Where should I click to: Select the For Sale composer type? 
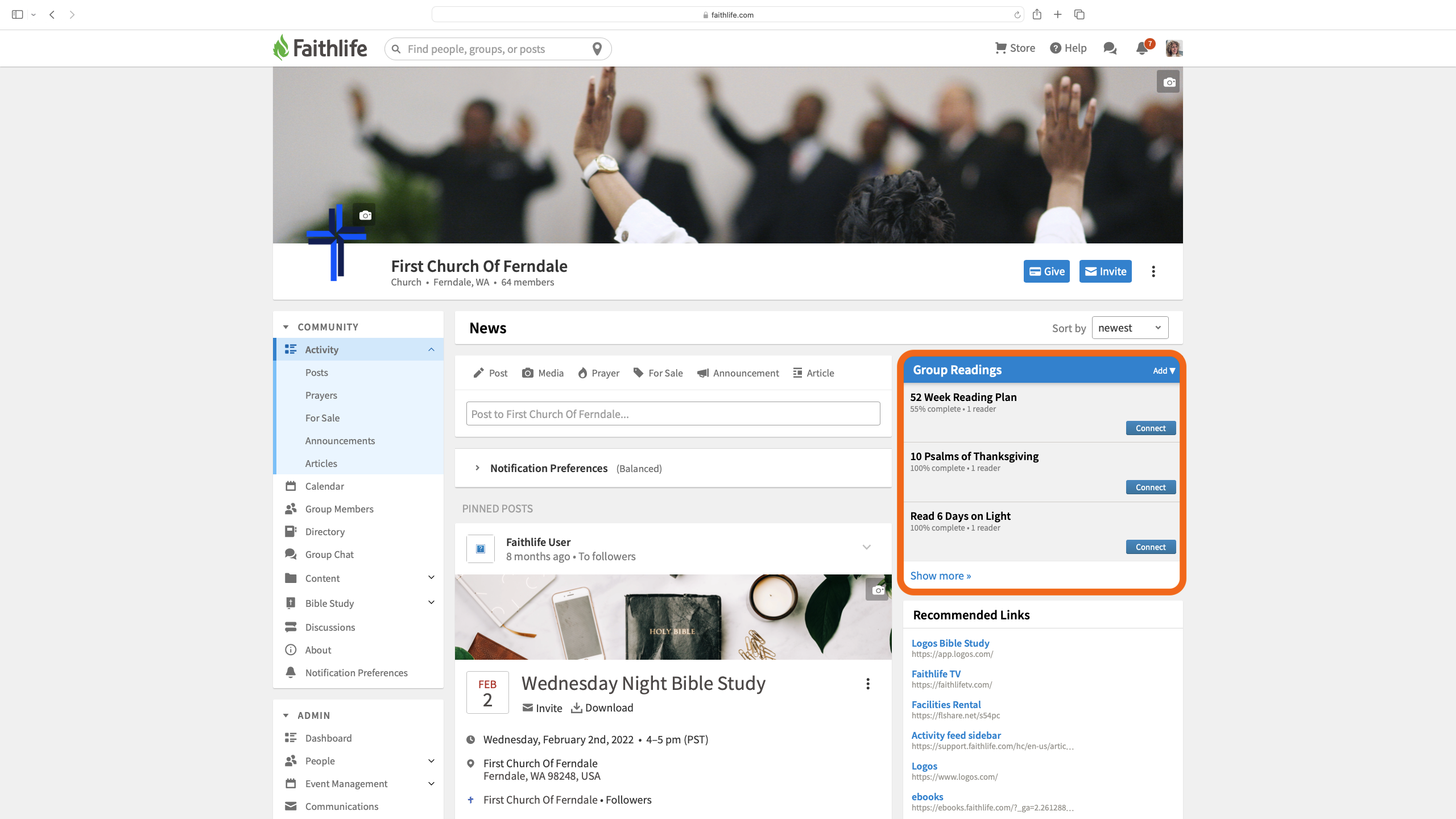pyautogui.click(x=658, y=373)
